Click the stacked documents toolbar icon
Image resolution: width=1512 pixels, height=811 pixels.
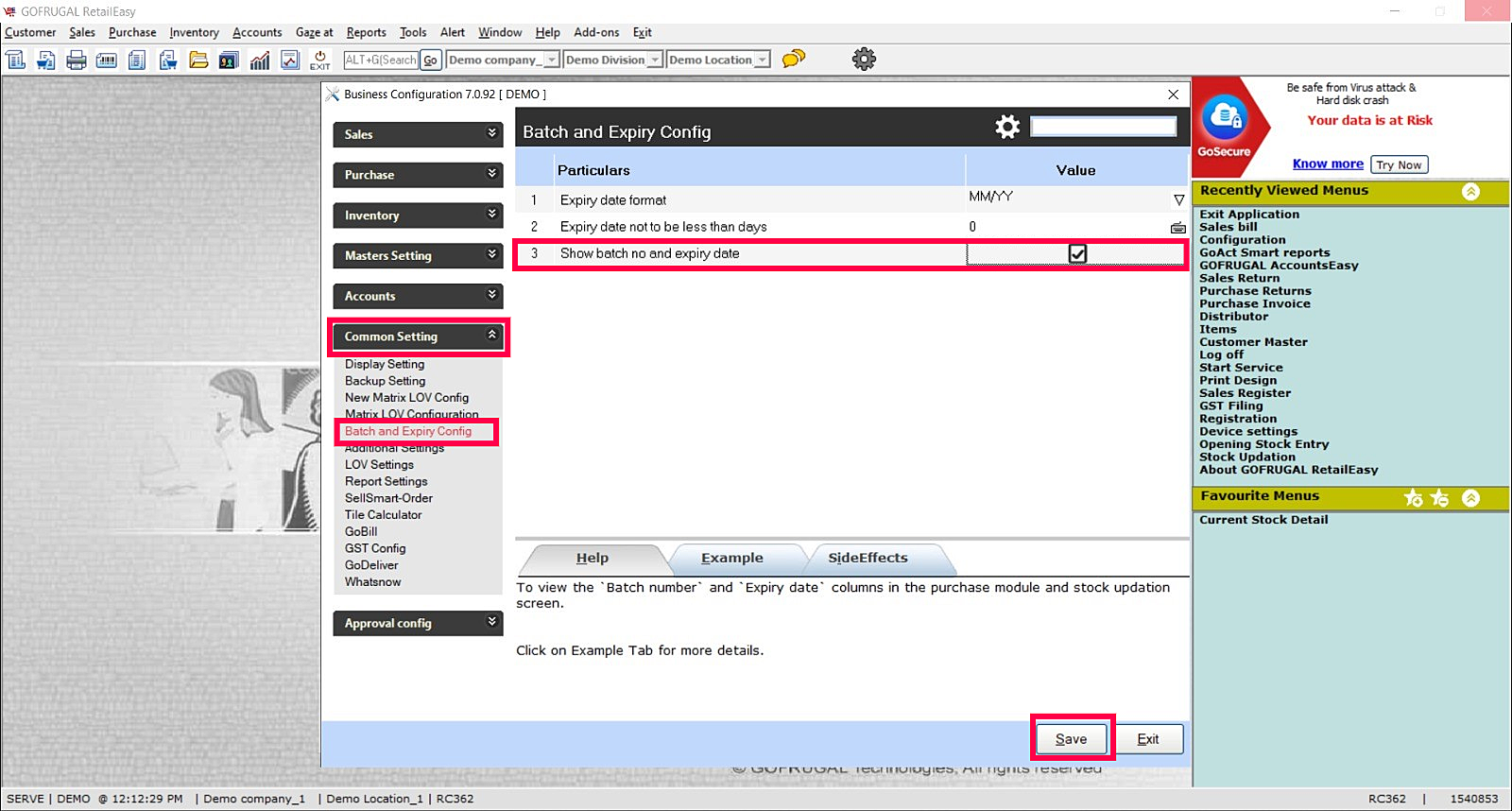(x=137, y=60)
